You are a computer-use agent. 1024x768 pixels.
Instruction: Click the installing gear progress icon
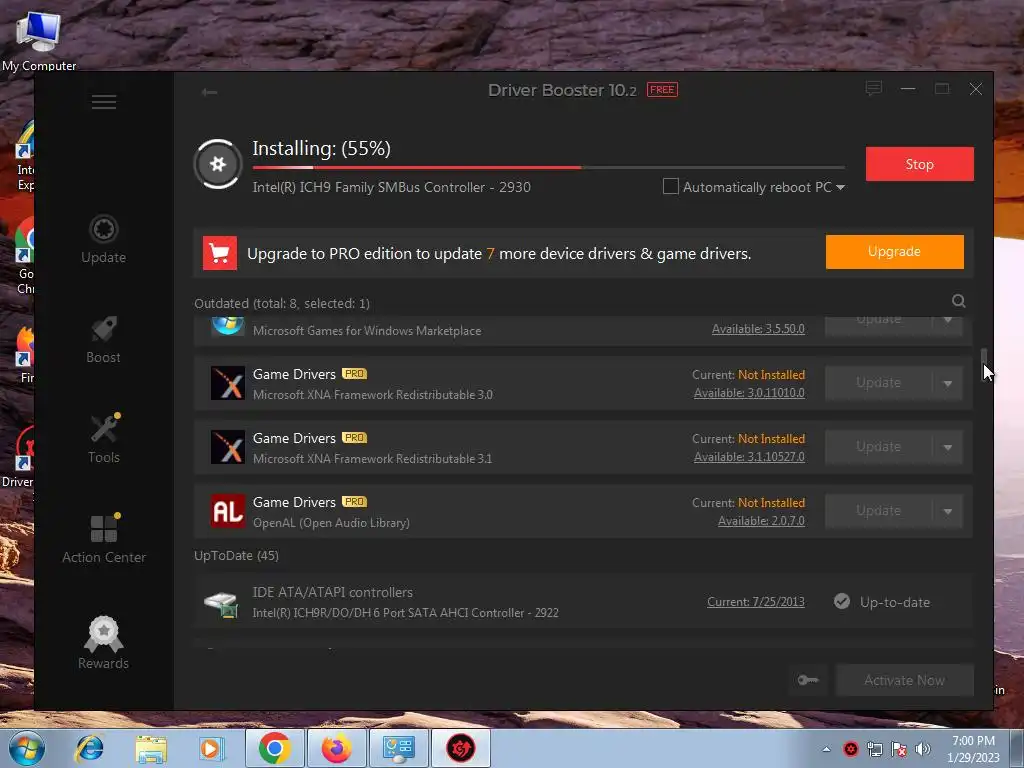point(218,164)
